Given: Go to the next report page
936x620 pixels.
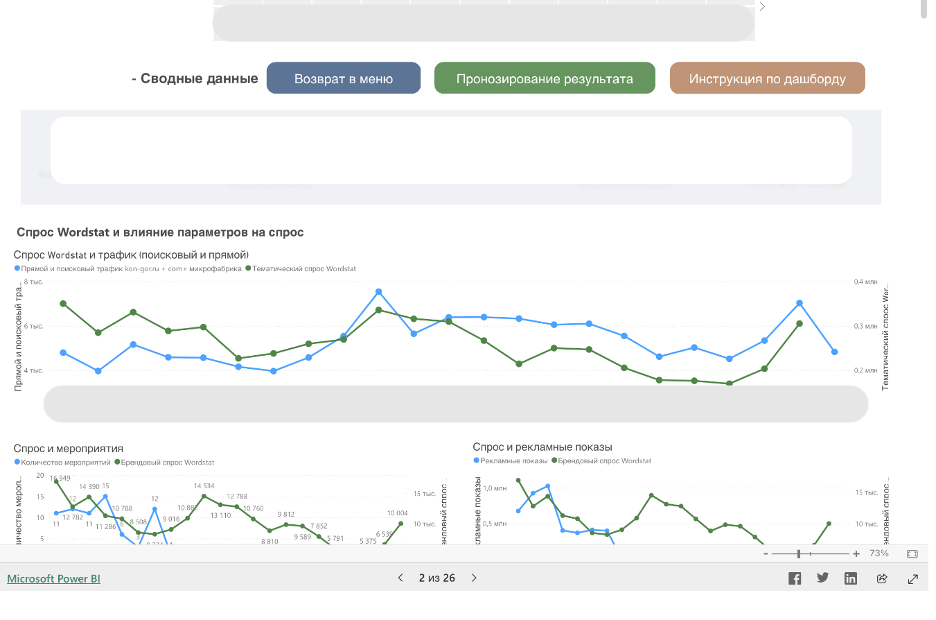Looking at the screenshot, I should (x=474, y=578).
